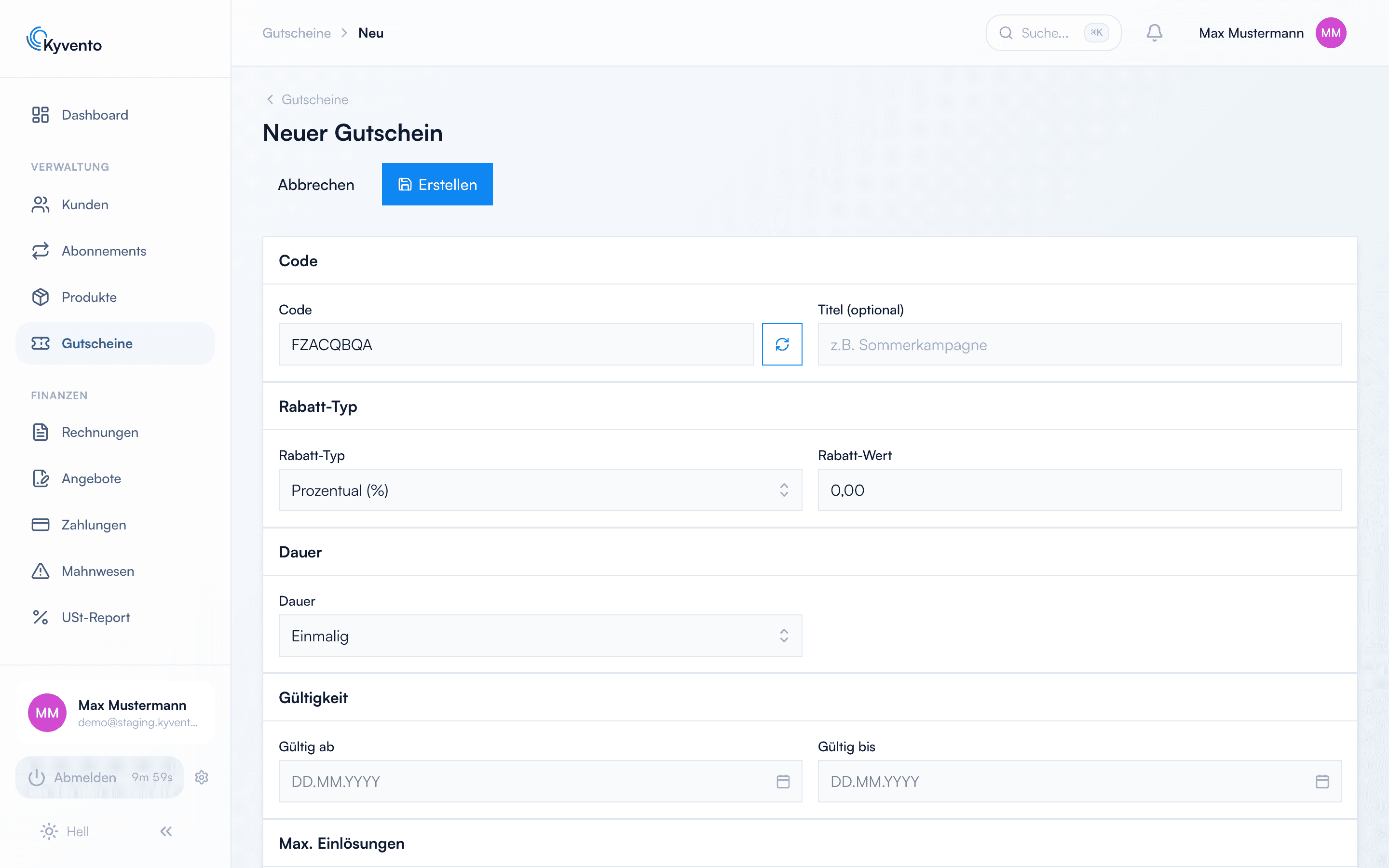Open the Dauer dropdown
The width and height of the screenshot is (1389, 868).
point(540,636)
